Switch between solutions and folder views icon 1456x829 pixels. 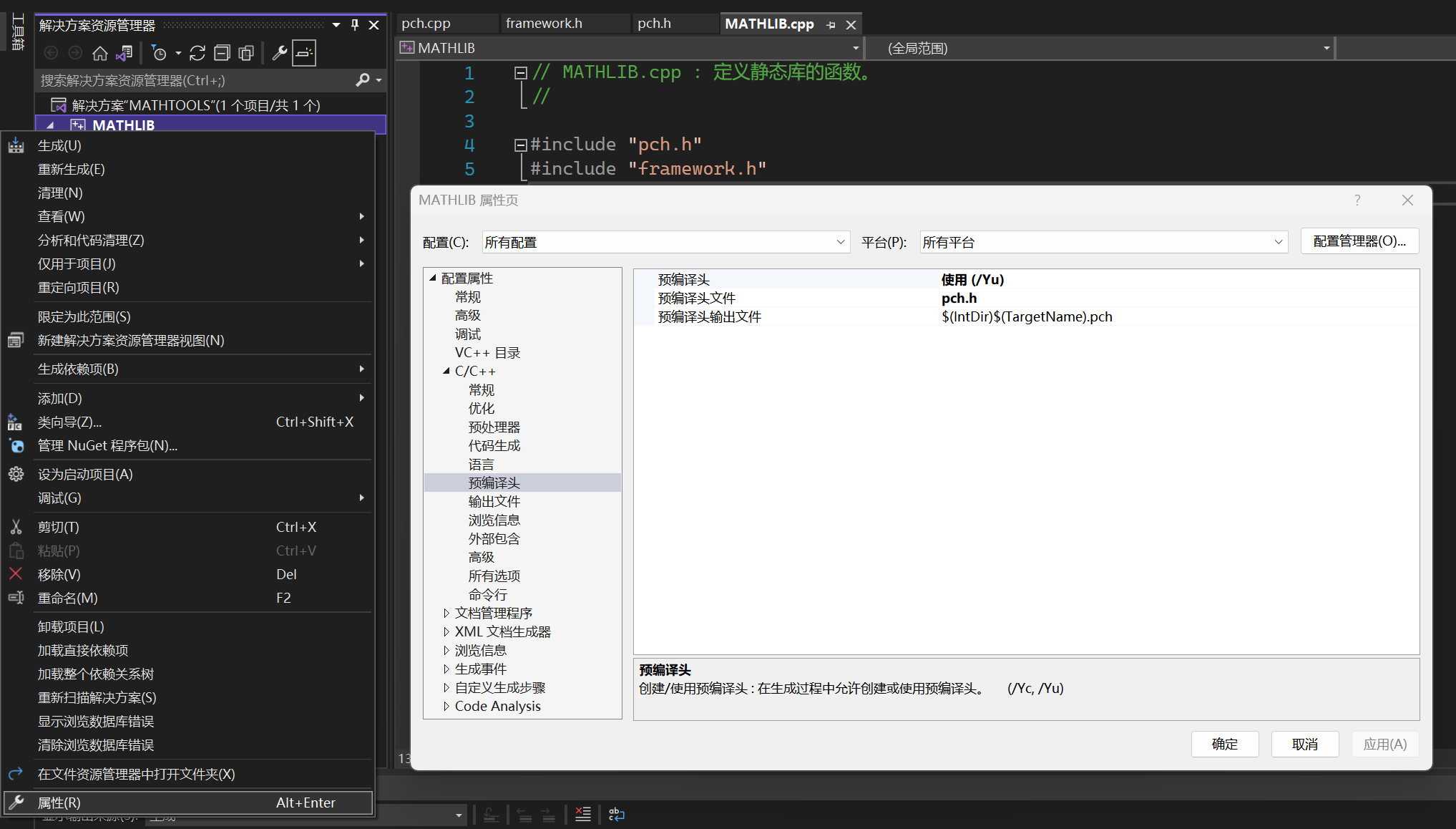(124, 53)
